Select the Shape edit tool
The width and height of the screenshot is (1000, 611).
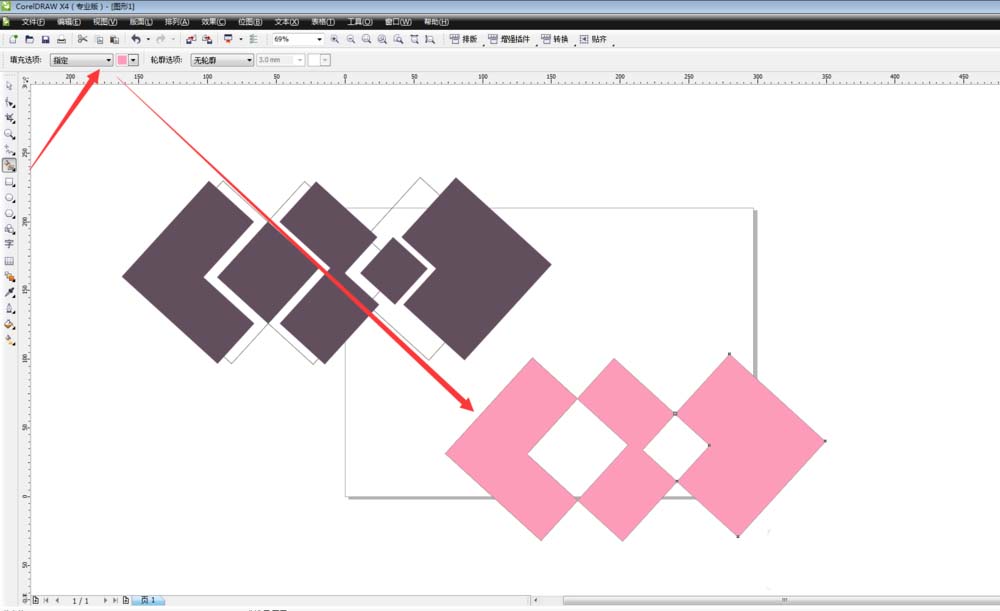pyautogui.click(x=9, y=102)
